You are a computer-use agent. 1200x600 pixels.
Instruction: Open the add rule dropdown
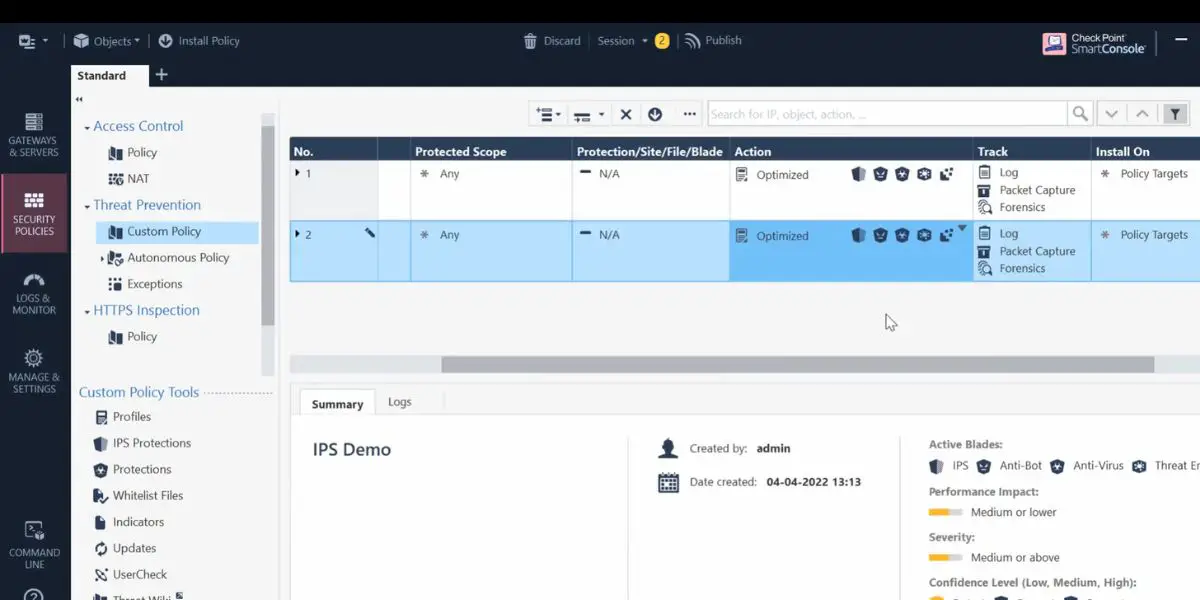[549, 114]
